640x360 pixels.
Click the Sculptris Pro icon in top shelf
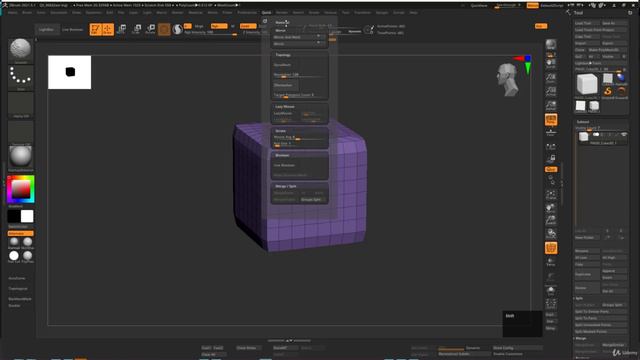[x=177, y=29]
